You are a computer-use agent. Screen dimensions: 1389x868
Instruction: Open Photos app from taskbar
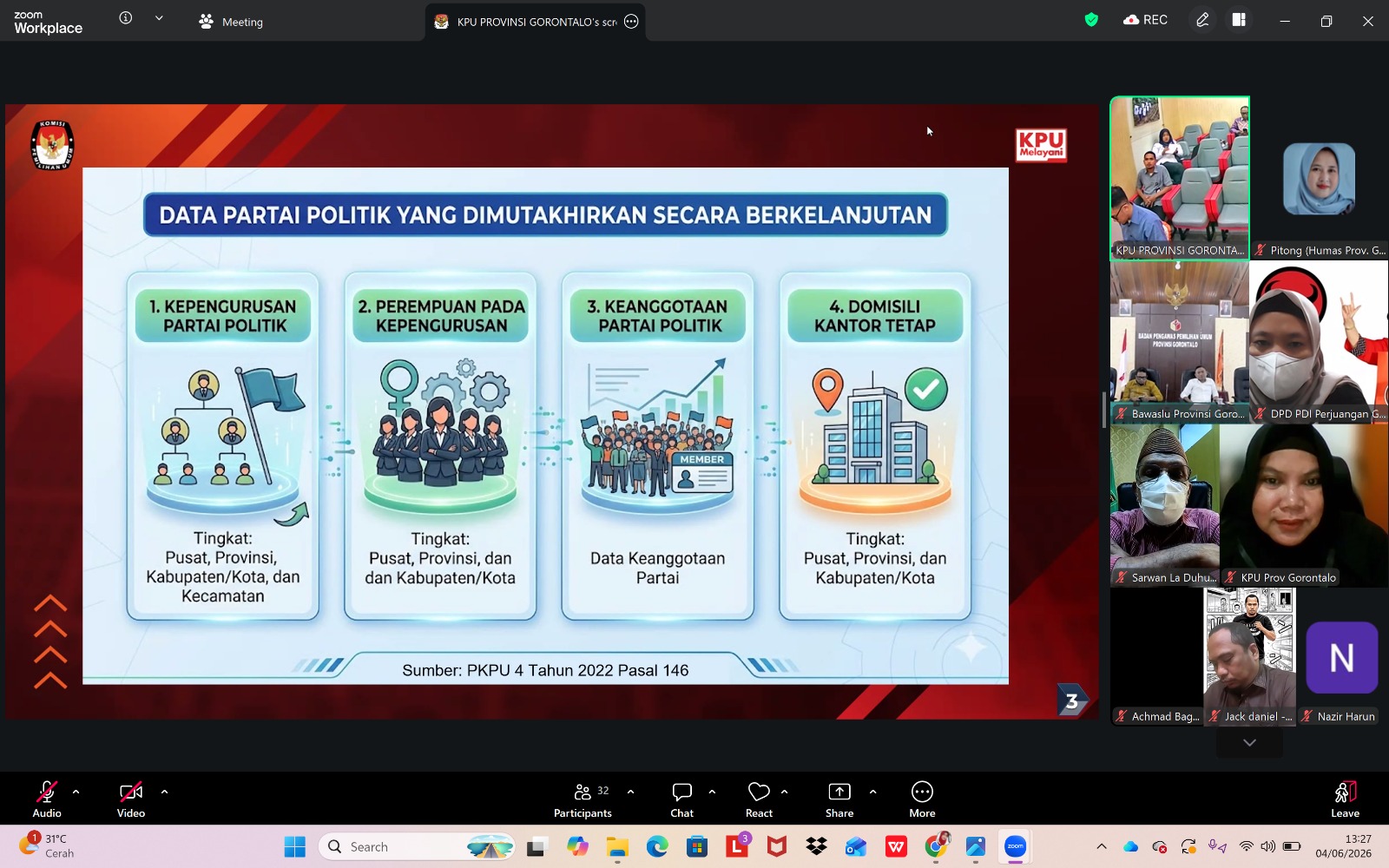(976, 846)
